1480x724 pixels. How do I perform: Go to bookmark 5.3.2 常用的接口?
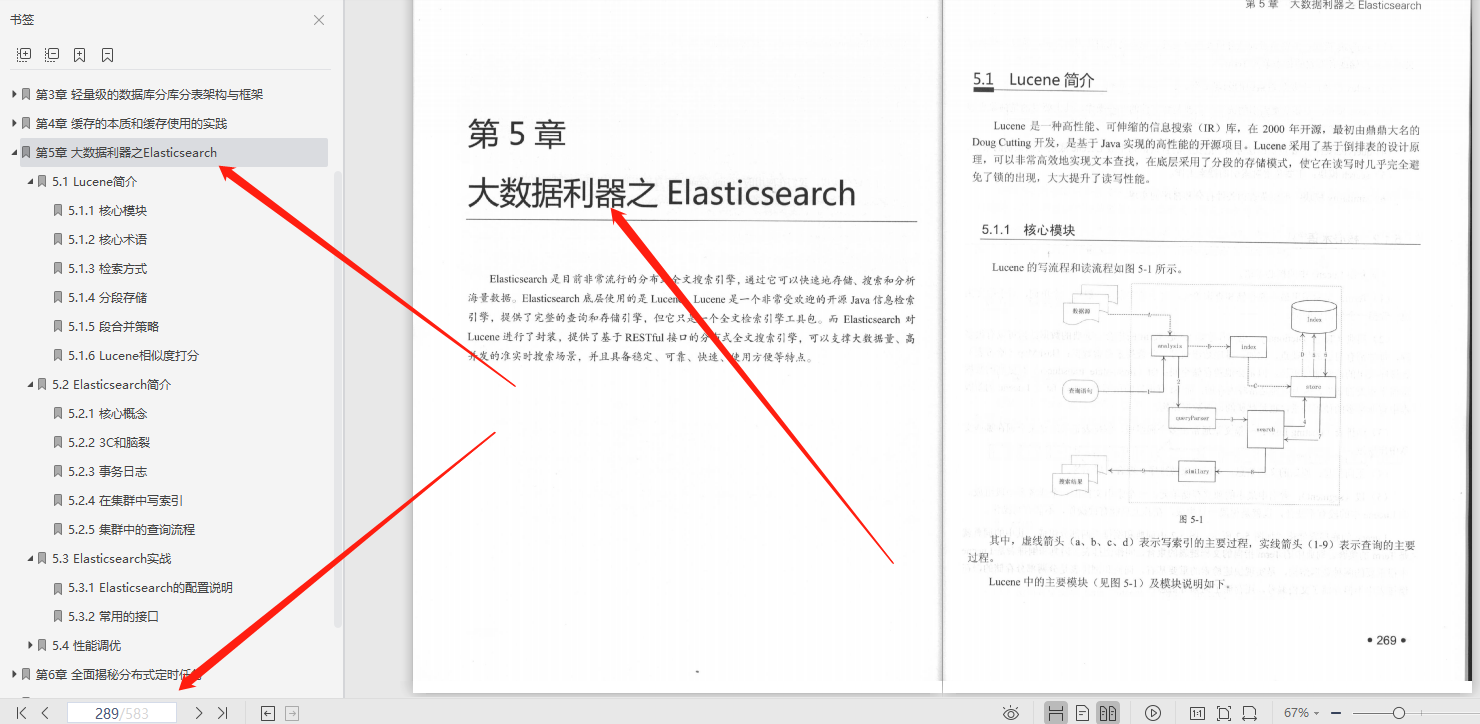[113, 616]
